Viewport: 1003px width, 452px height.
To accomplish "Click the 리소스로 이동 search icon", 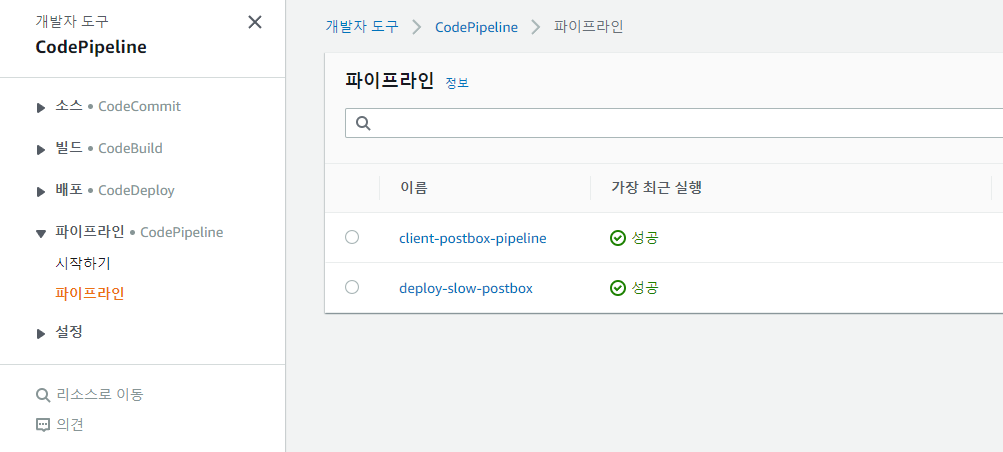I will (x=43, y=395).
